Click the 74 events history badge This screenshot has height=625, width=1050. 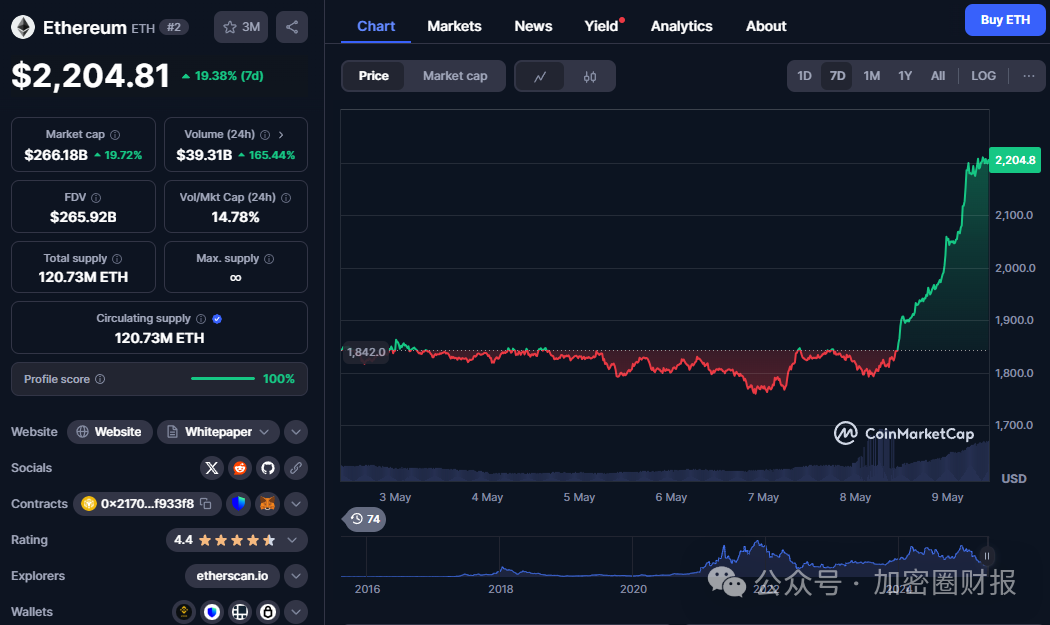[365, 519]
